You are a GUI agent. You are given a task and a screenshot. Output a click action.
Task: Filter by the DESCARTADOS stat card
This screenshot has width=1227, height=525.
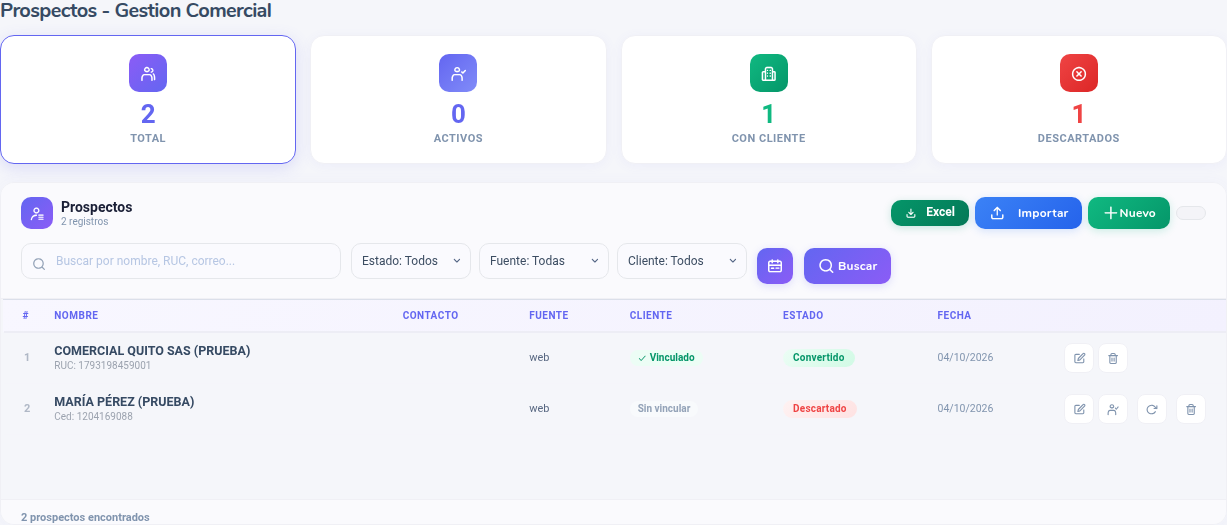pos(1079,100)
